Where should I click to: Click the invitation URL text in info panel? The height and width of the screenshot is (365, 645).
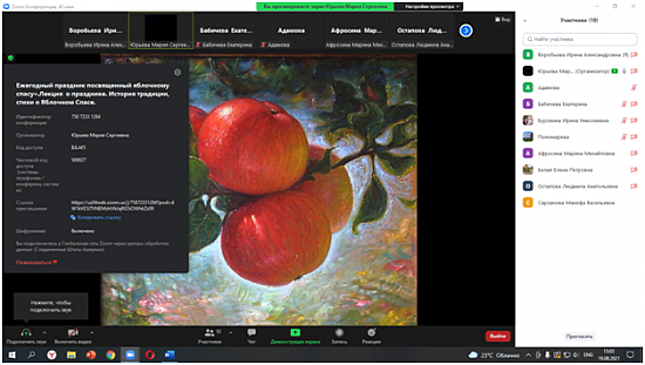click(122, 205)
